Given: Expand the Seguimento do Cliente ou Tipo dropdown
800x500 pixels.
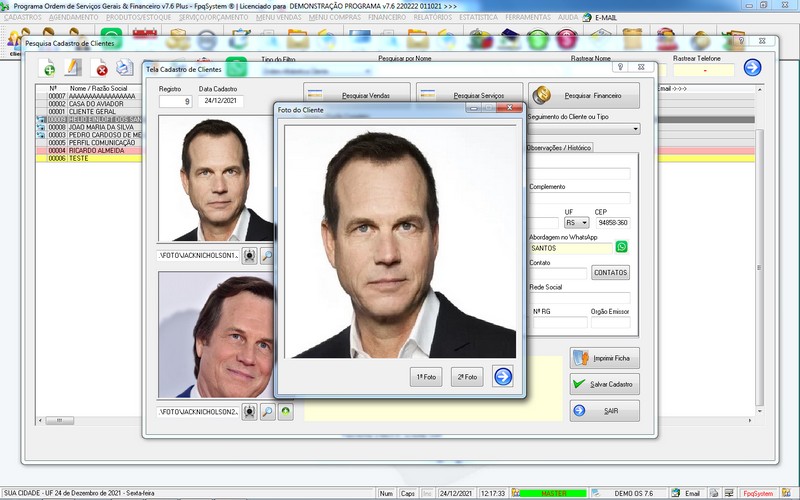Looking at the screenshot, I should click(x=636, y=129).
